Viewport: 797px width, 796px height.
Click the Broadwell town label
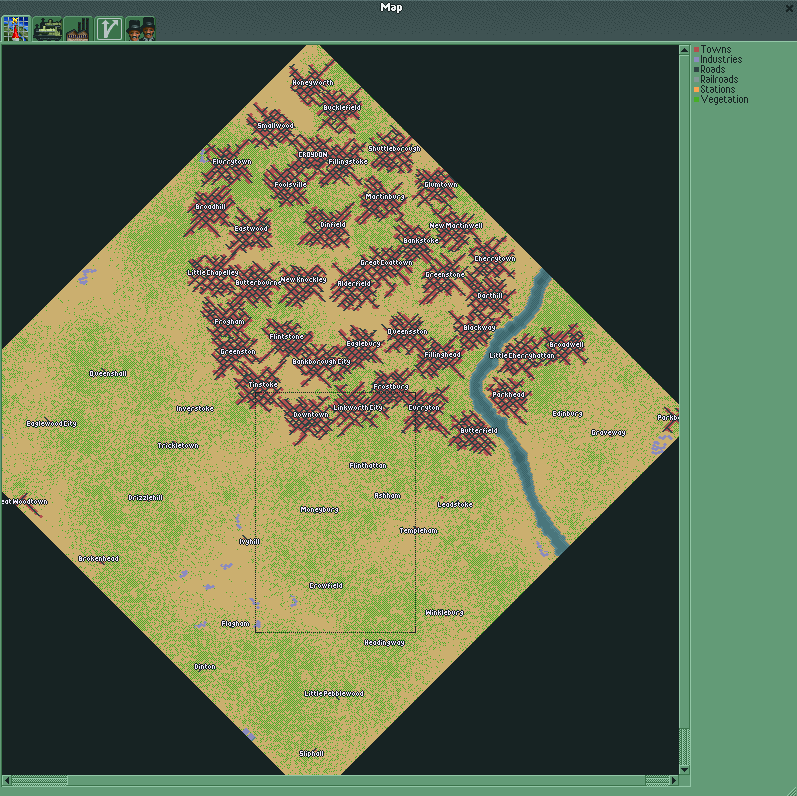click(567, 345)
